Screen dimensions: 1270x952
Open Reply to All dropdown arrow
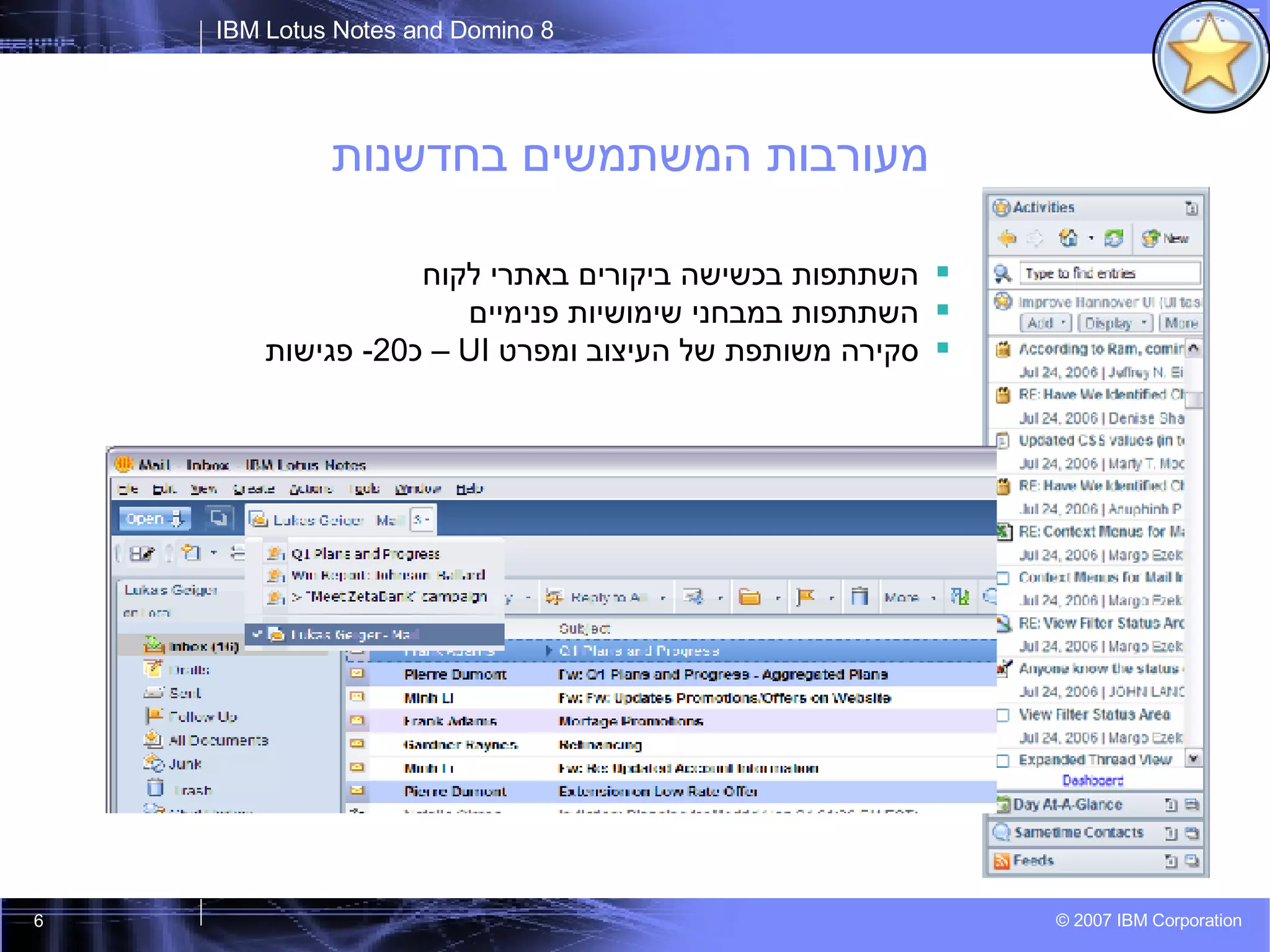pyautogui.click(x=663, y=598)
